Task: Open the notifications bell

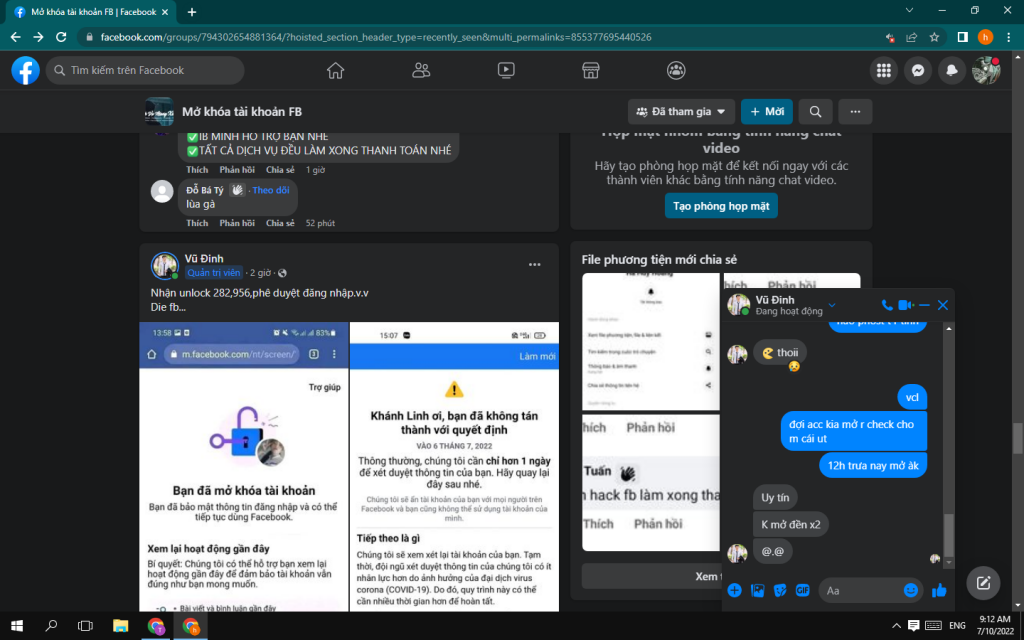Action: point(952,70)
